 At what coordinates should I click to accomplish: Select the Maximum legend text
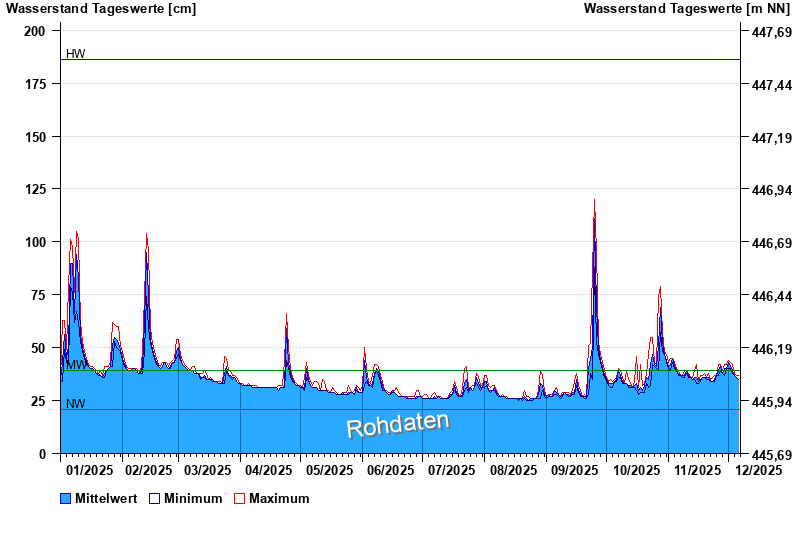point(279,498)
